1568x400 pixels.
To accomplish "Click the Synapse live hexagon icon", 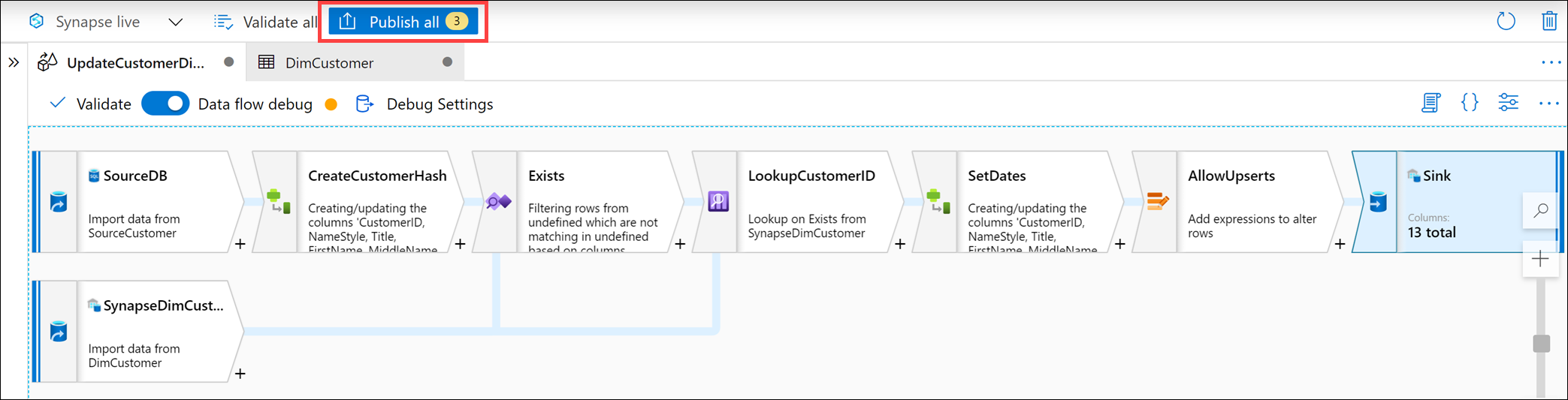I will (x=36, y=21).
